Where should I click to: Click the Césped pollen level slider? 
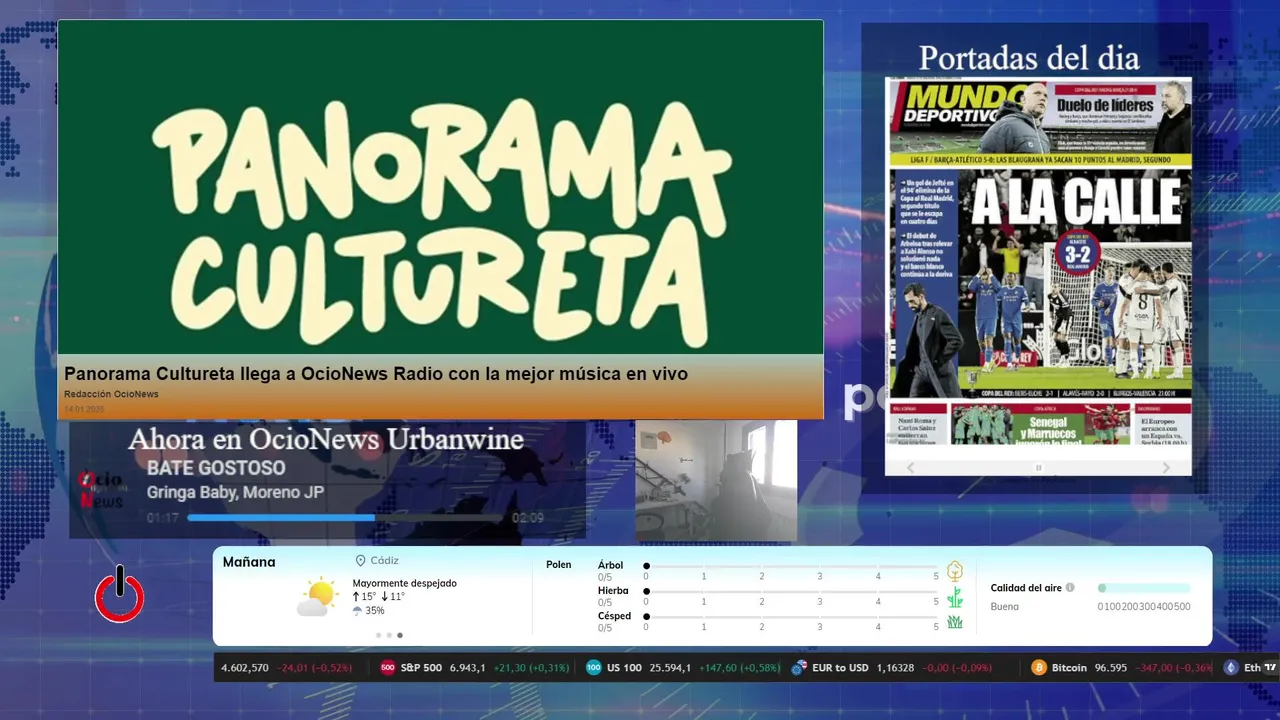point(792,617)
